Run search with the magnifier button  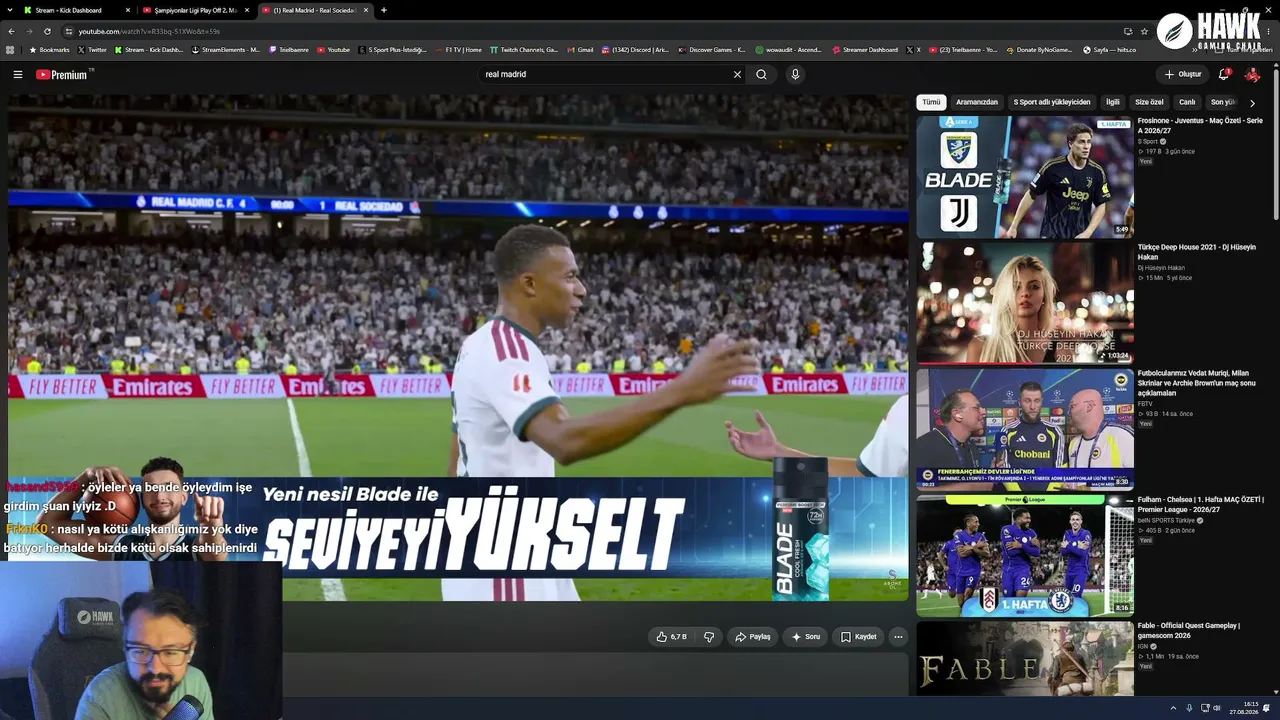click(x=761, y=74)
